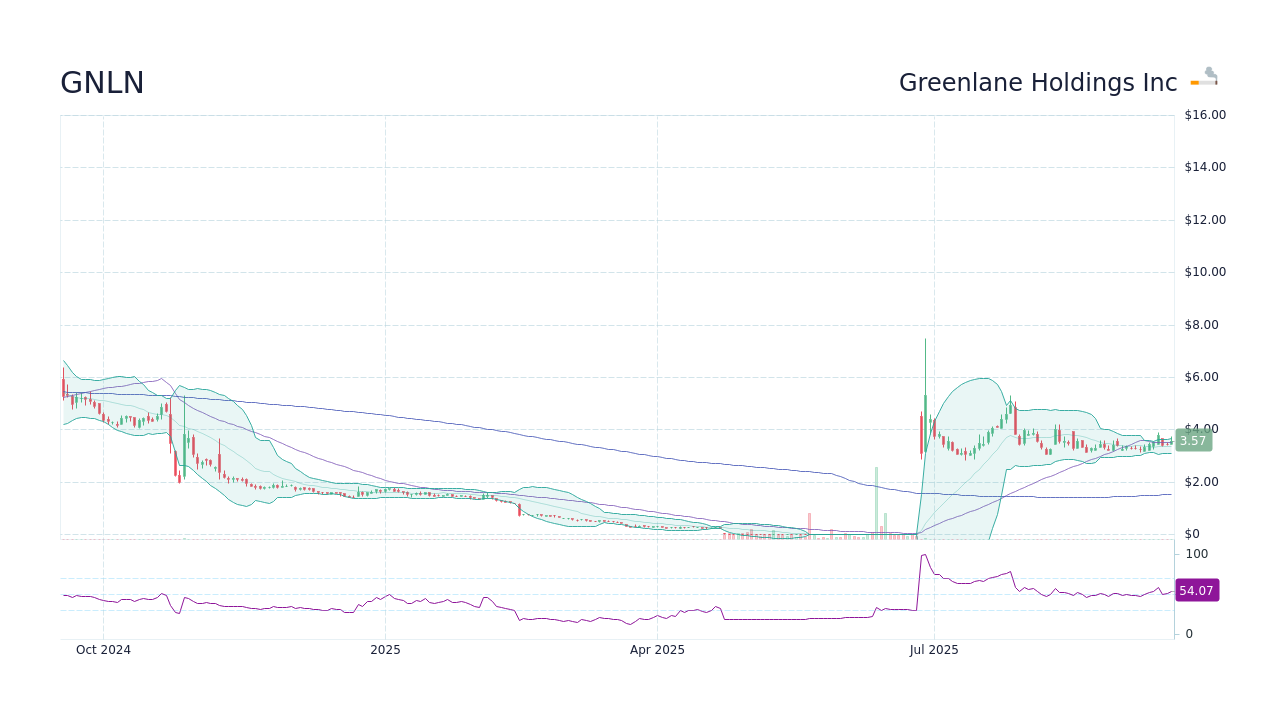This screenshot has height=720, width=1280.
Task: Select the Oct 2024 axis label
Action: tap(103, 650)
